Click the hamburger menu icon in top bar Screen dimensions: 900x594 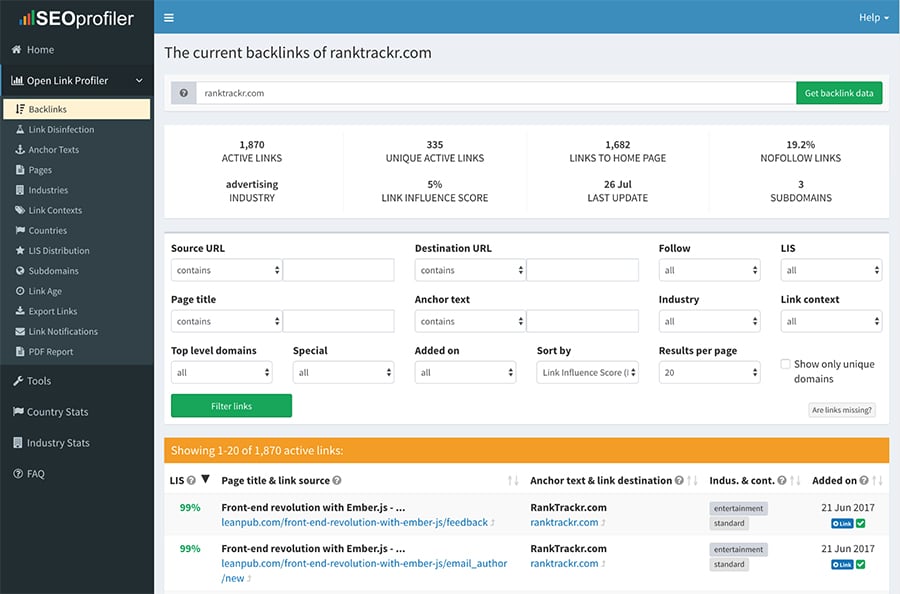(169, 17)
